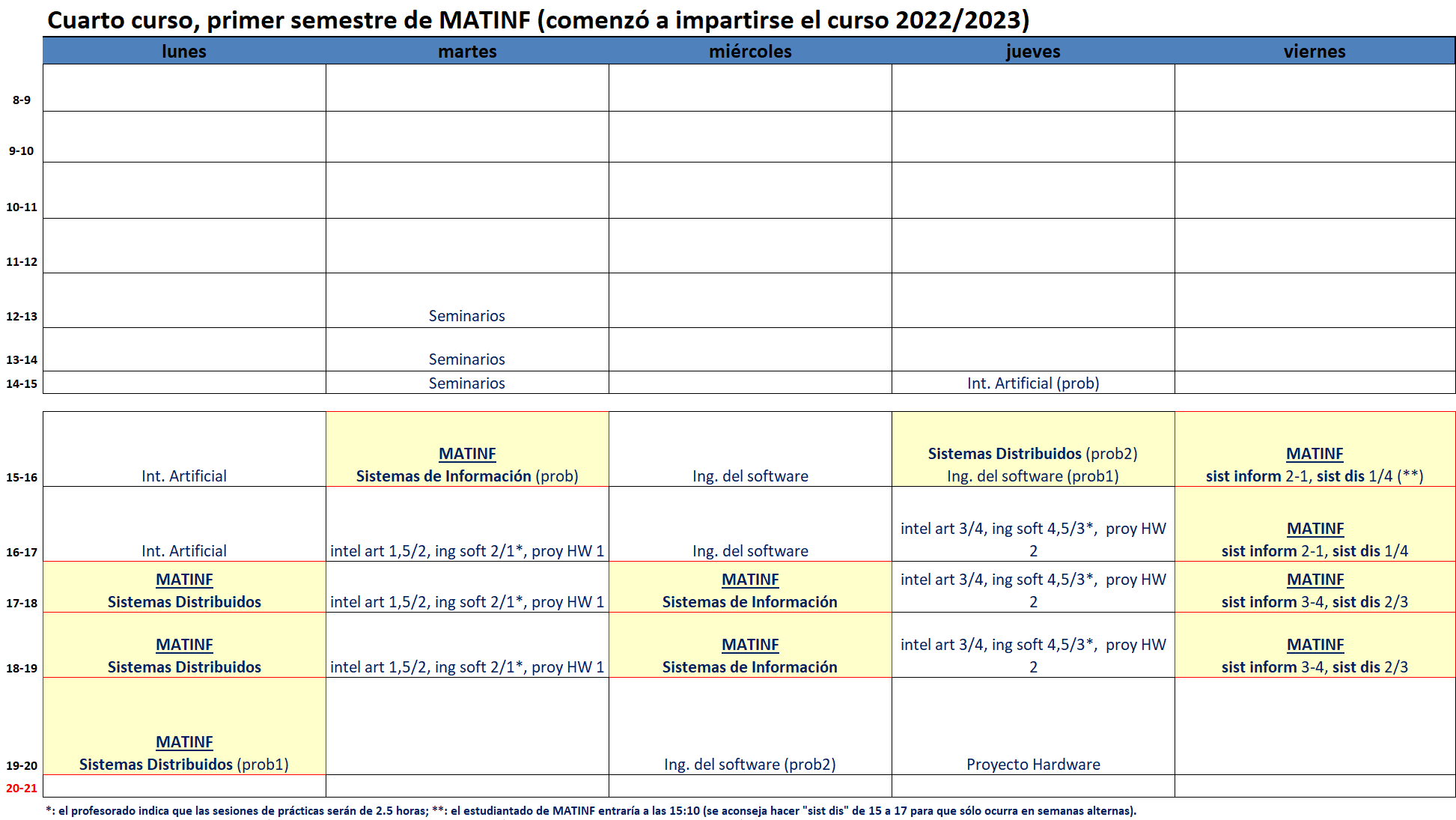Open MATINF link in viernes 17-18 cell
Screen dimensions: 1456x820
1315,580
